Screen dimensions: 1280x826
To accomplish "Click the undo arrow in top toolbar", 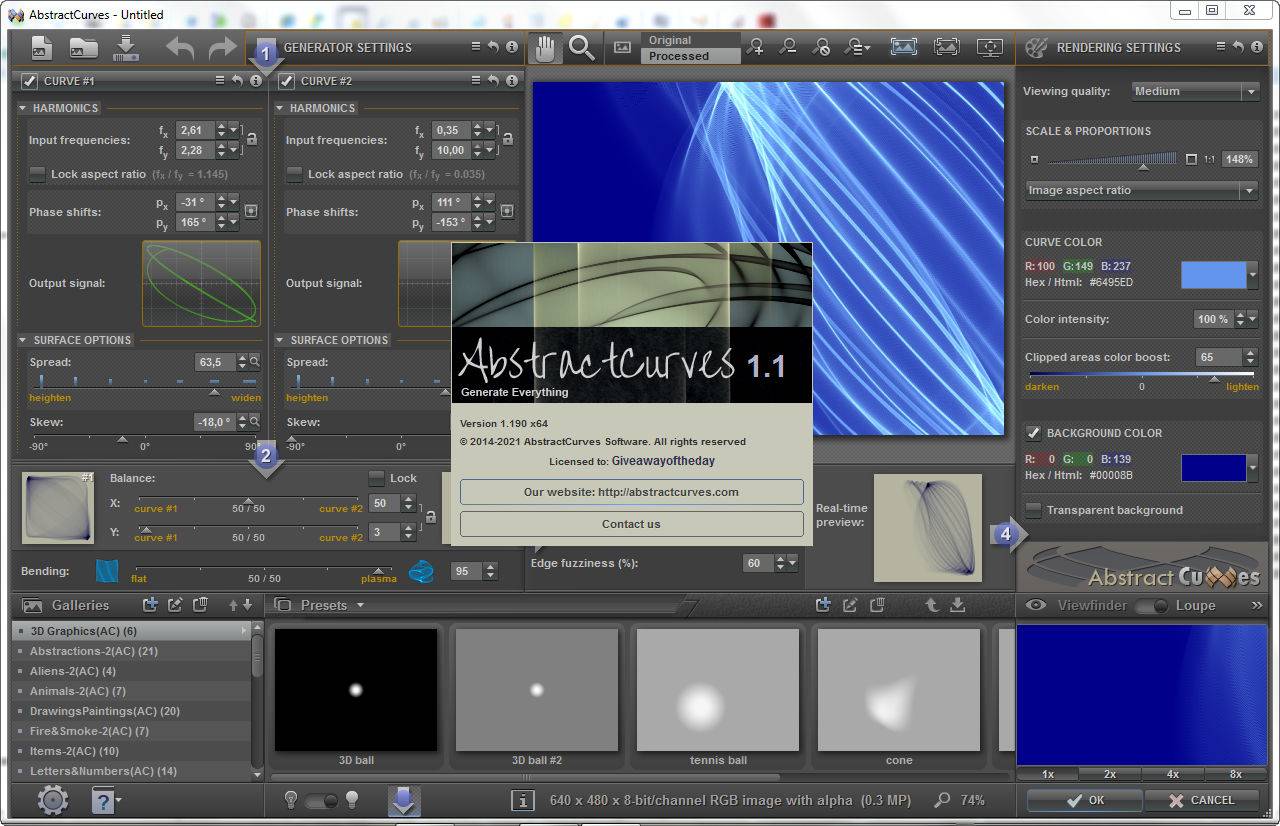I will (180, 47).
